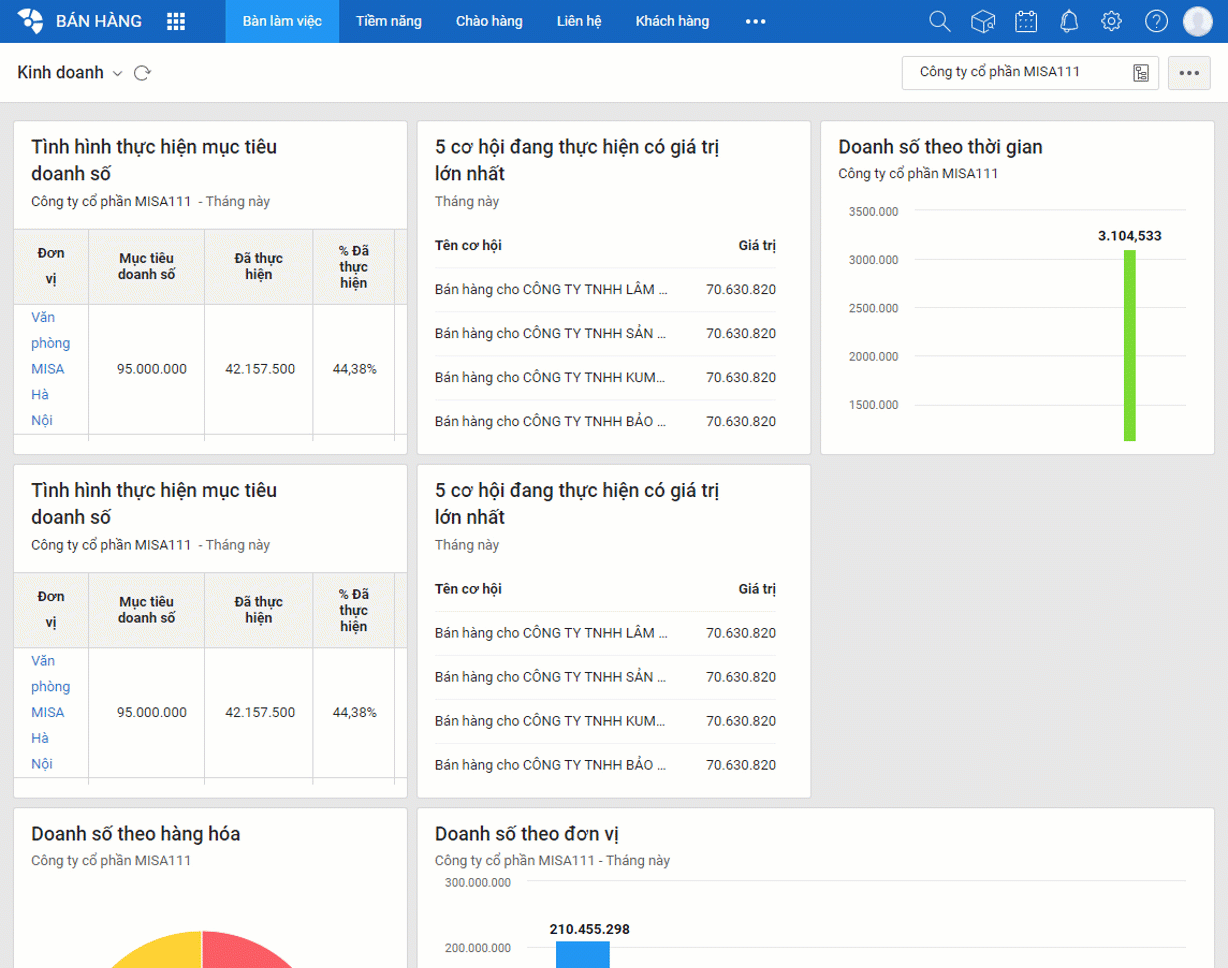Click the user avatar in the header
This screenshot has width=1228, height=968.
click(1197, 21)
